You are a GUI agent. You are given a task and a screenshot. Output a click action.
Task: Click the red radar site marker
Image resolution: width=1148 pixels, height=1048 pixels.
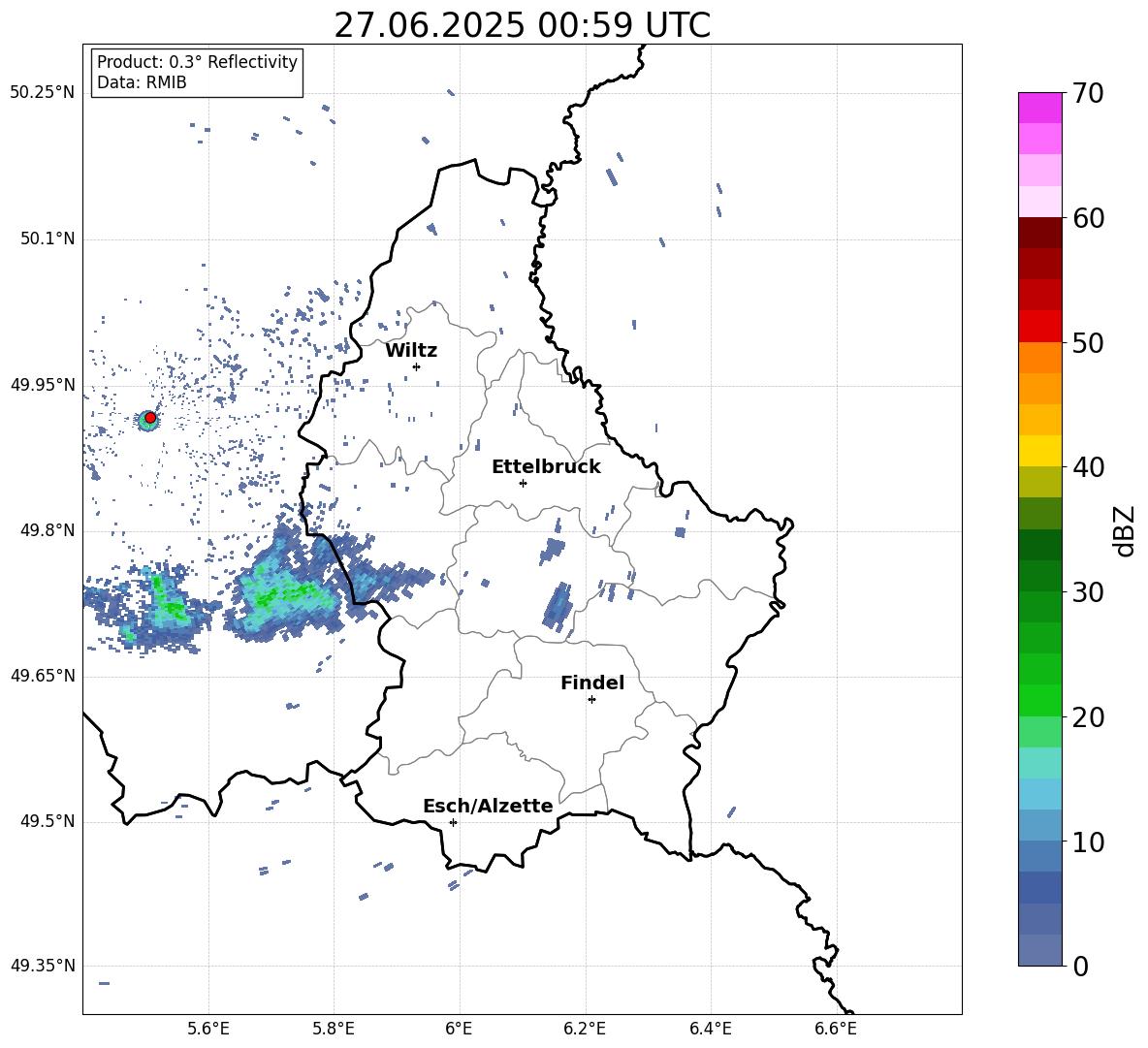(x=150, y=418)
